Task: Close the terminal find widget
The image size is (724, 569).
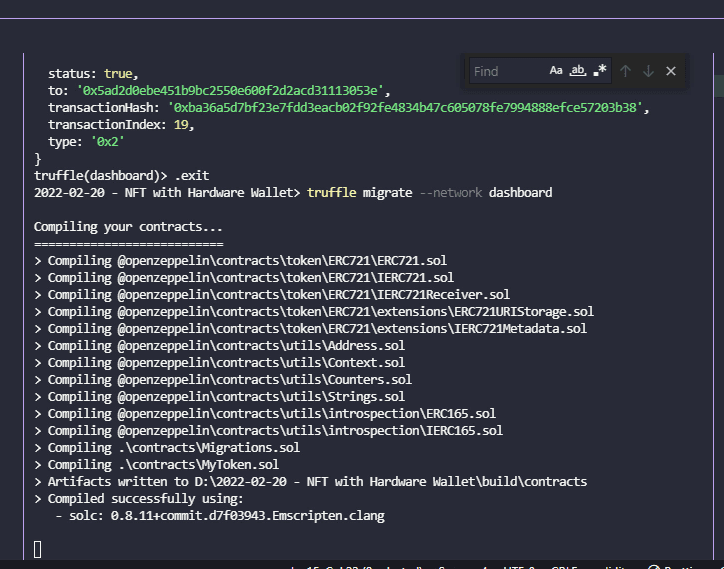Action: point(671,71)
